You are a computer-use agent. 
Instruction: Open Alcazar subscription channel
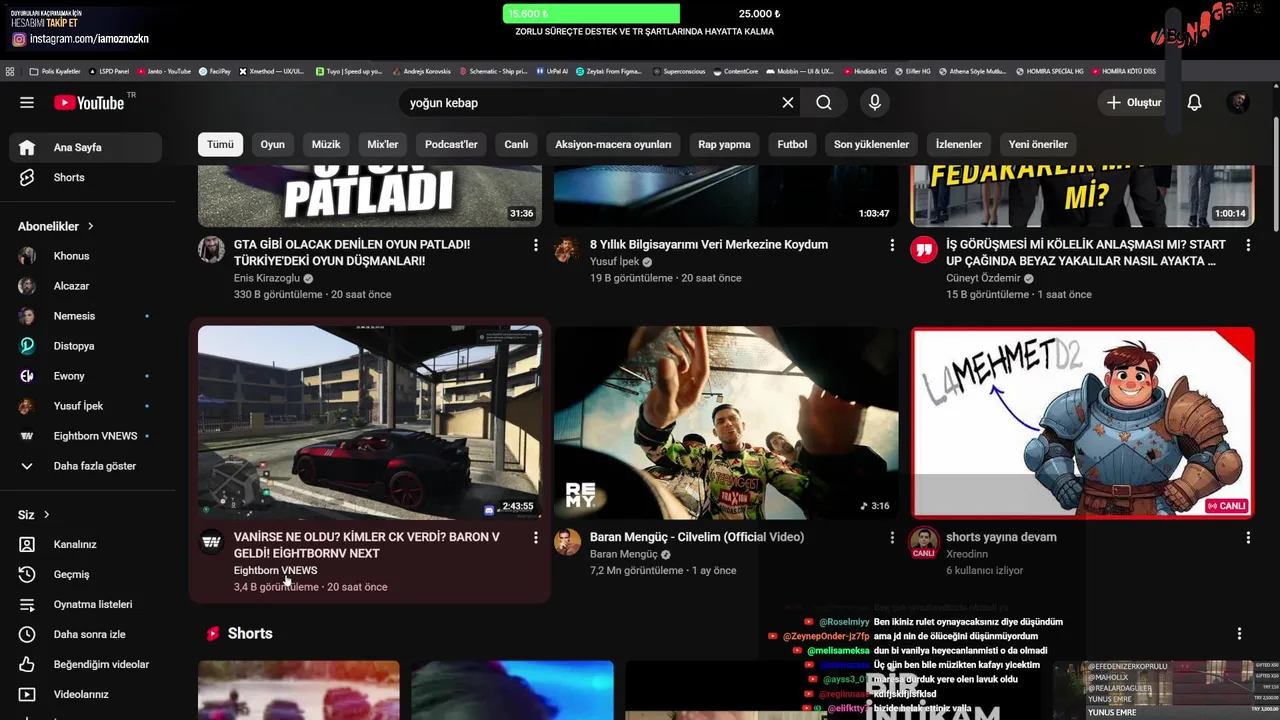click(x=85, y=286)
